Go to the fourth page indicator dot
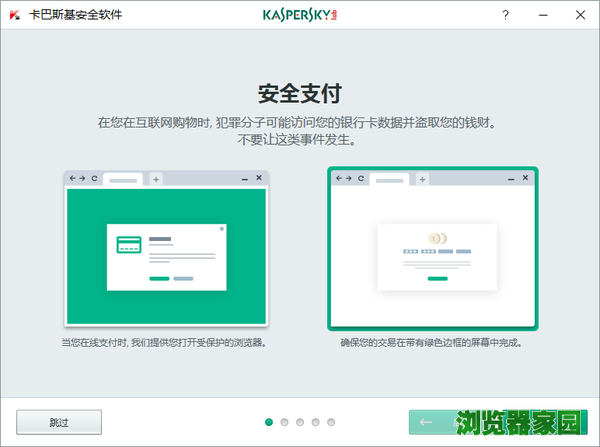Screen dimensions: 600x447 click(316, 422)
